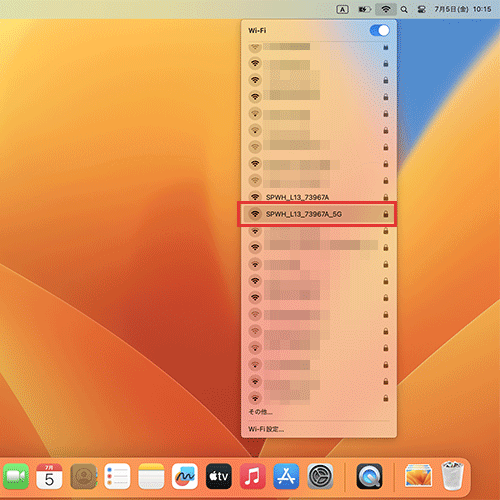This screenshot has height=500, width=500.
Task: Open Control Center from the menu bar
Action: click(x=421, y=10)
